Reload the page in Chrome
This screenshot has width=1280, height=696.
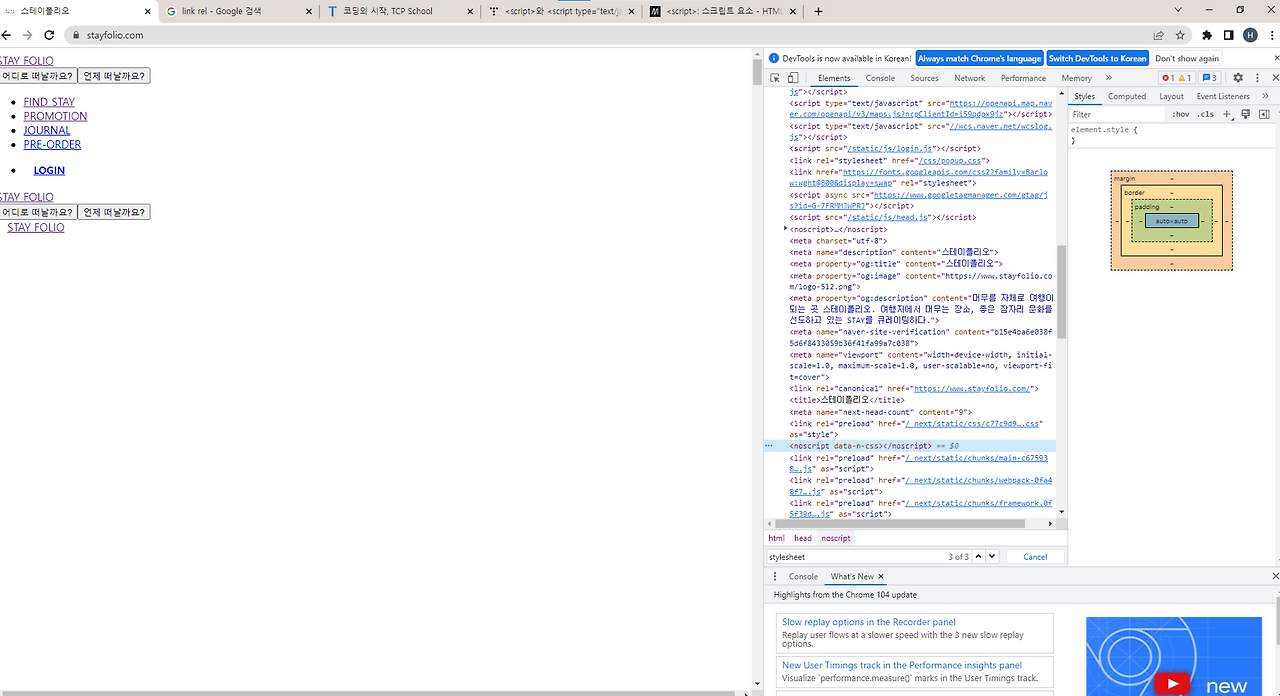pos(49,35)
